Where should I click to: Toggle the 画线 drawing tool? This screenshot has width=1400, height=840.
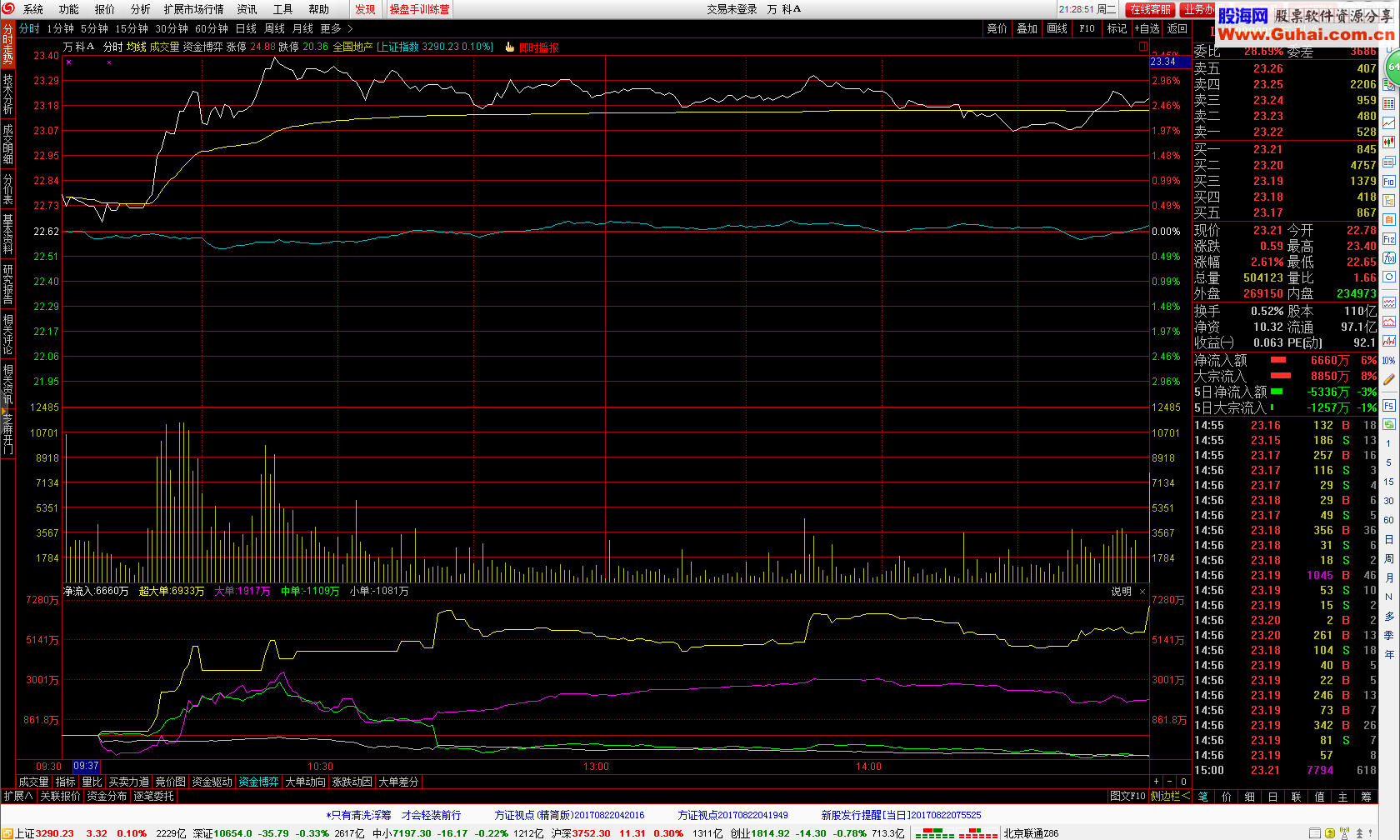tap(1057, 28)
